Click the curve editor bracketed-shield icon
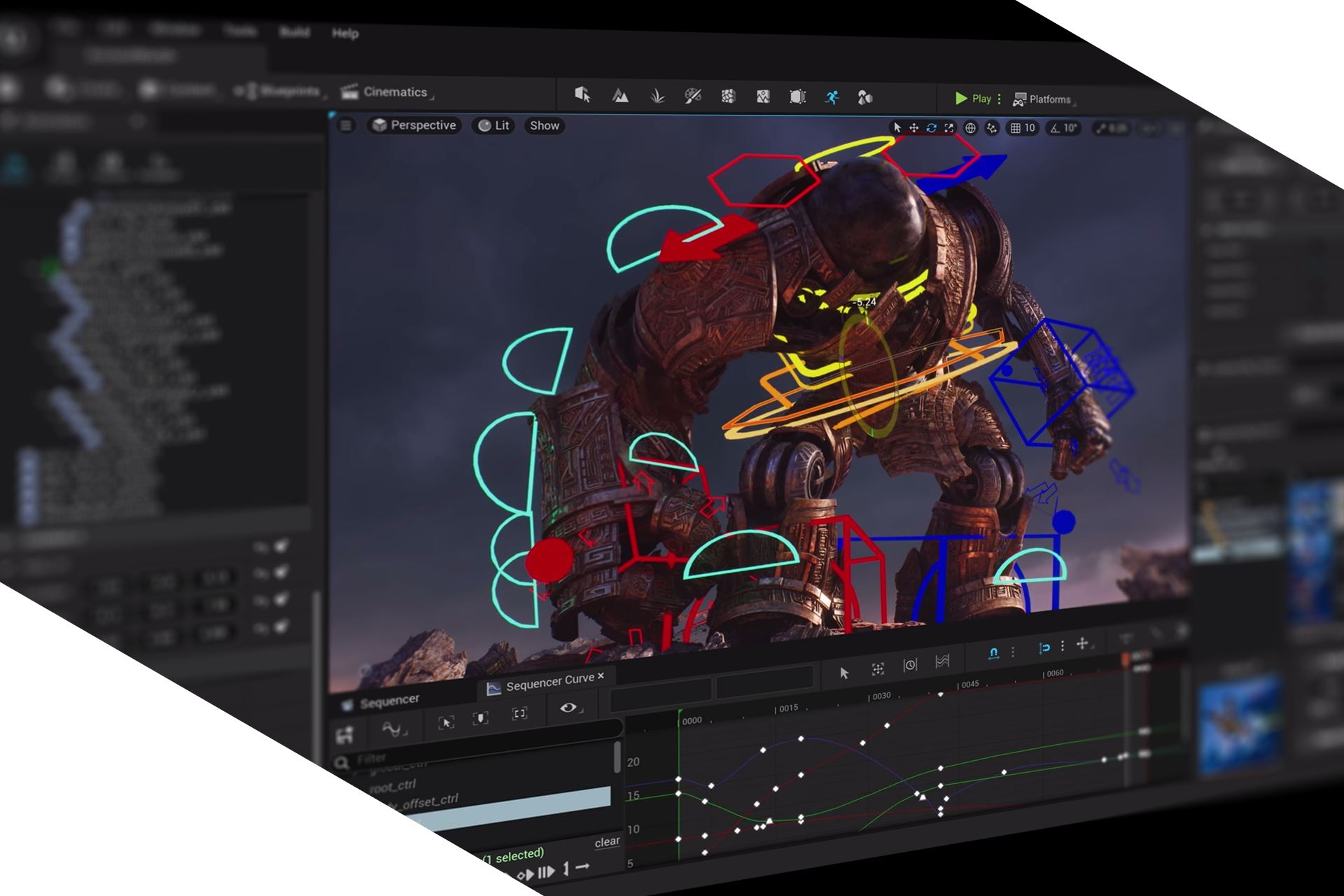This screenshot has width=1344, height=896. 480,718
